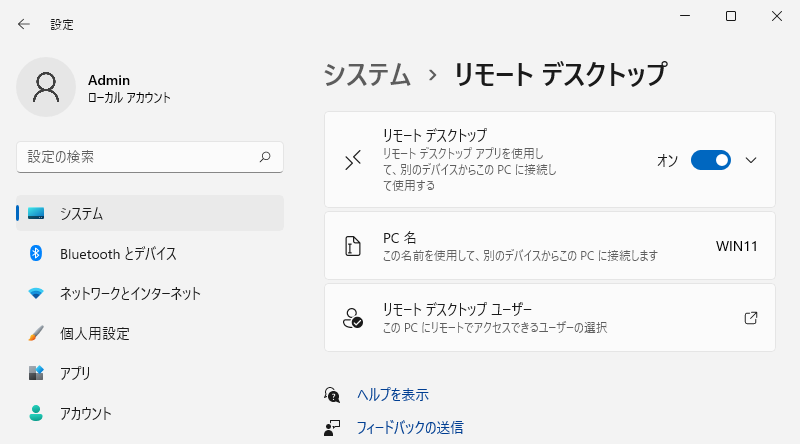Viewport: 800px width, 444px height.
Task: Open 個人用設定 settings category
Action: [x=150, y=333]
